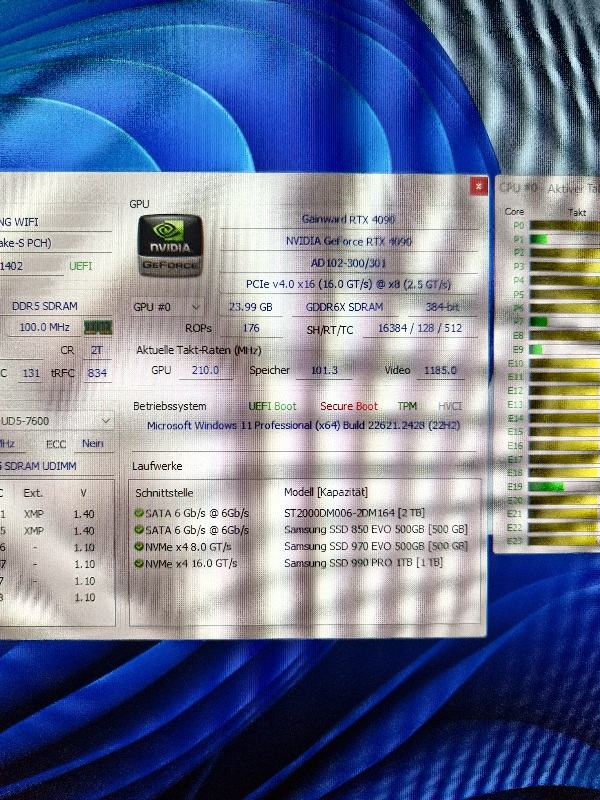Image resolution: width=600 pixels, height=800 pixels.
Task: Click the Ext. column header in memory table
Action: click(33, 493)
